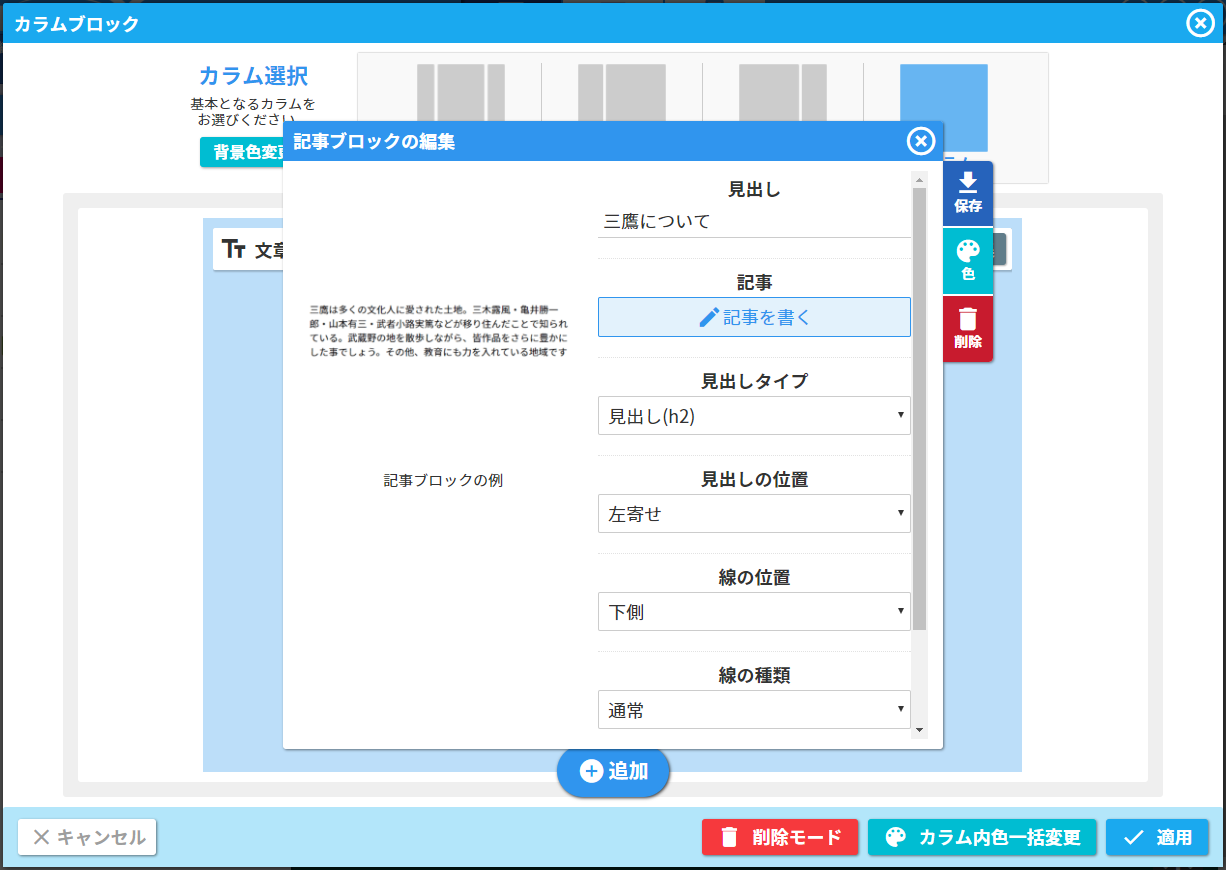The height and width of the screenshot is (870, 1226).
Task: Click the red 削除 trash icon
Action: 967,328
